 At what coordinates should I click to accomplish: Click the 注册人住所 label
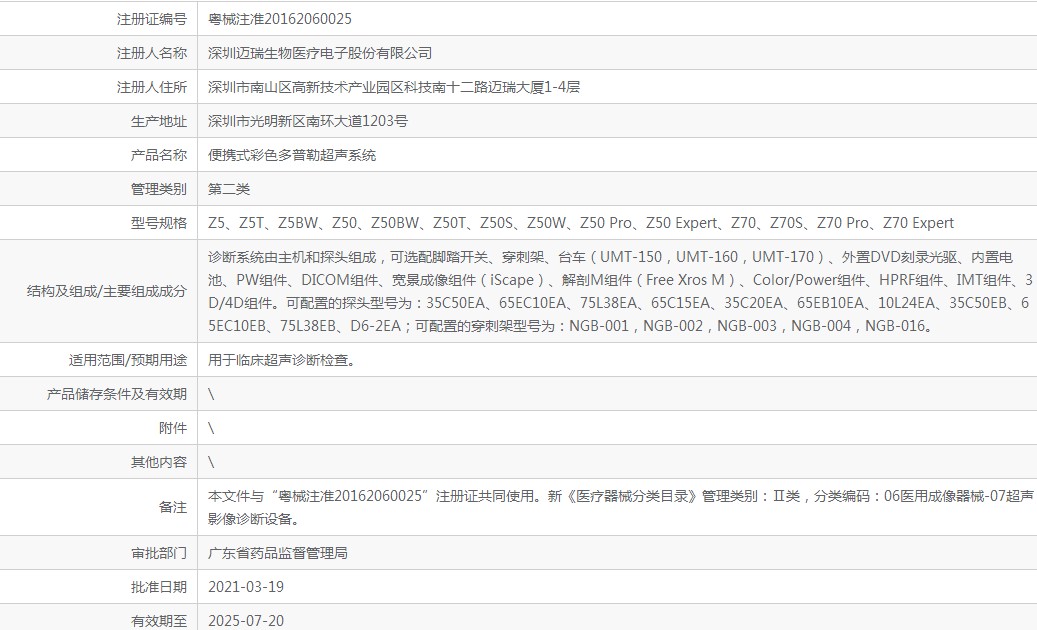pos(151,87)
